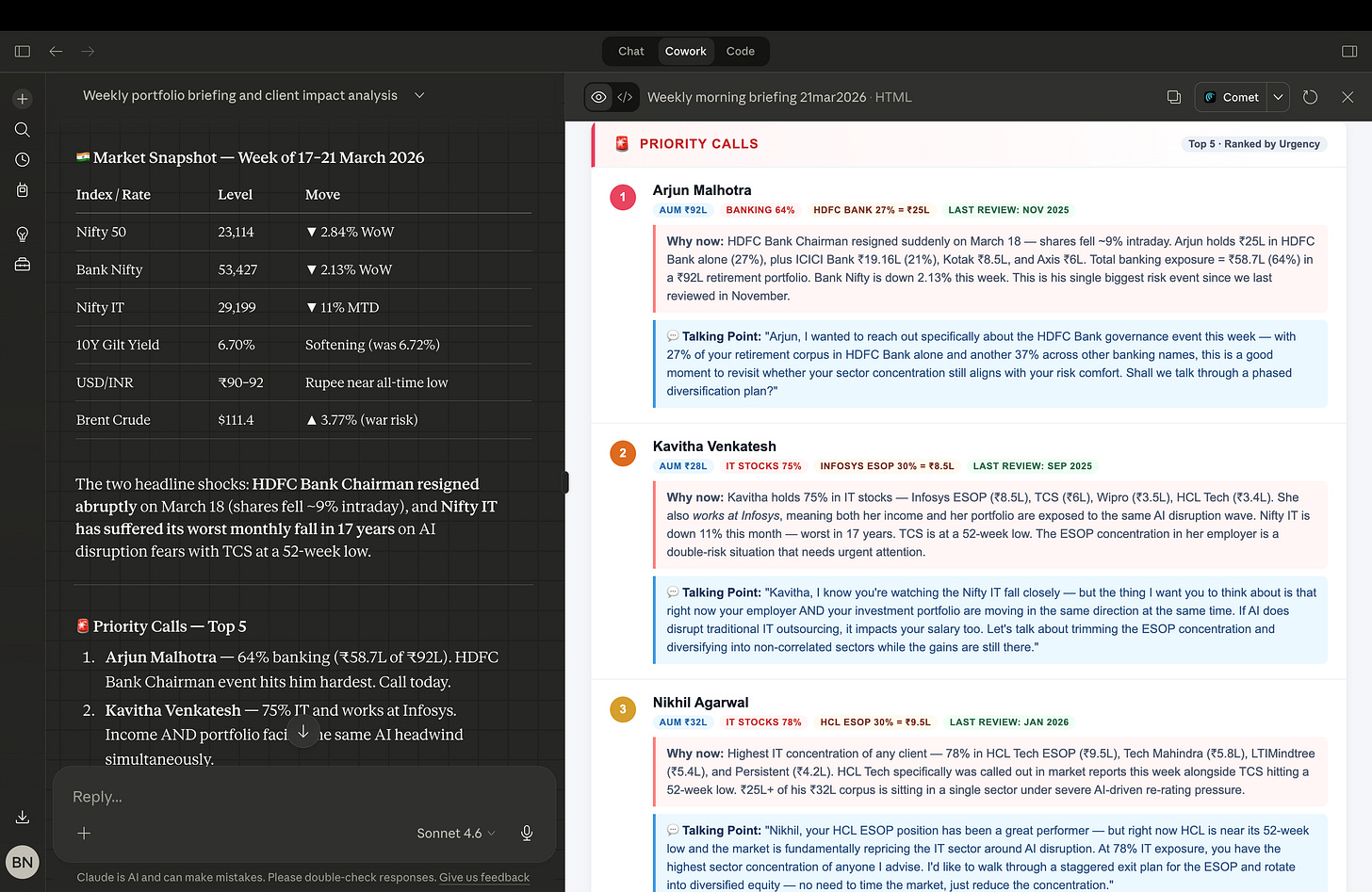The image size is (1372, 892).
Task: Open the Sonnet 4.6 model selector
Action: click(456, 834)
